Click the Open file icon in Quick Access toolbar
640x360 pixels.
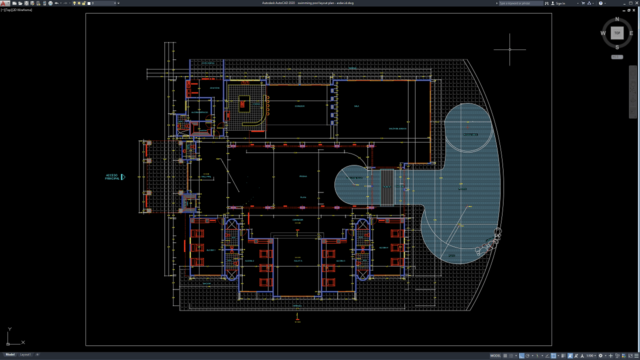pyautogui.click(x=20, y=3)
